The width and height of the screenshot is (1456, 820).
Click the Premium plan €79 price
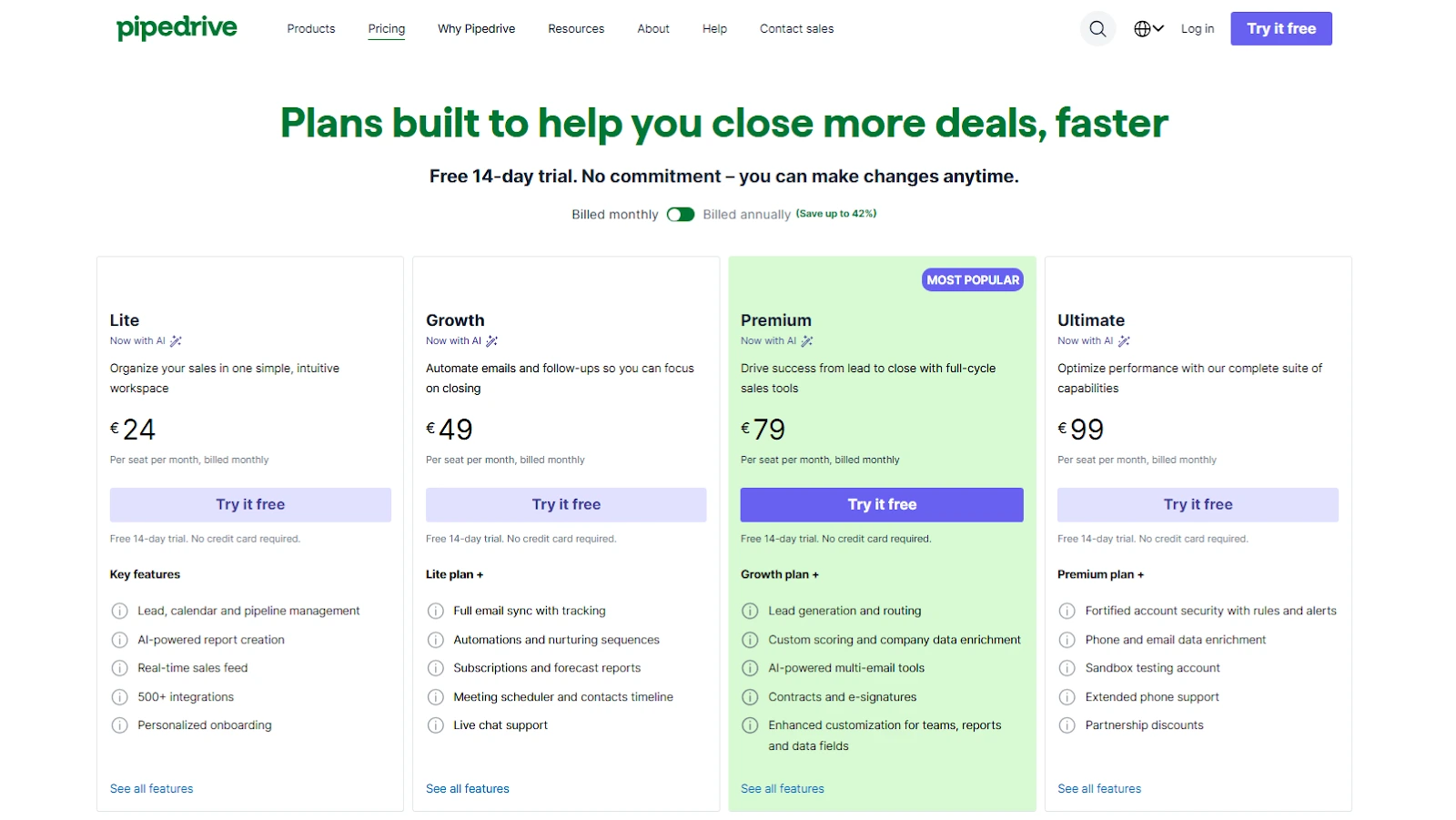pyautogui.click(x=763, y=430)
